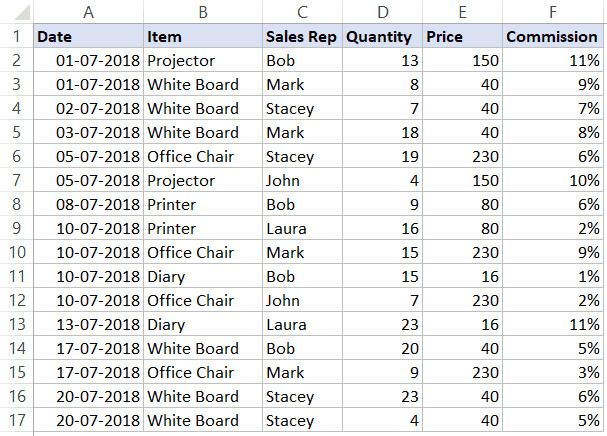Screen dimensions: 607x436
Task: Select column C header
Action: [x=301, y=12]
